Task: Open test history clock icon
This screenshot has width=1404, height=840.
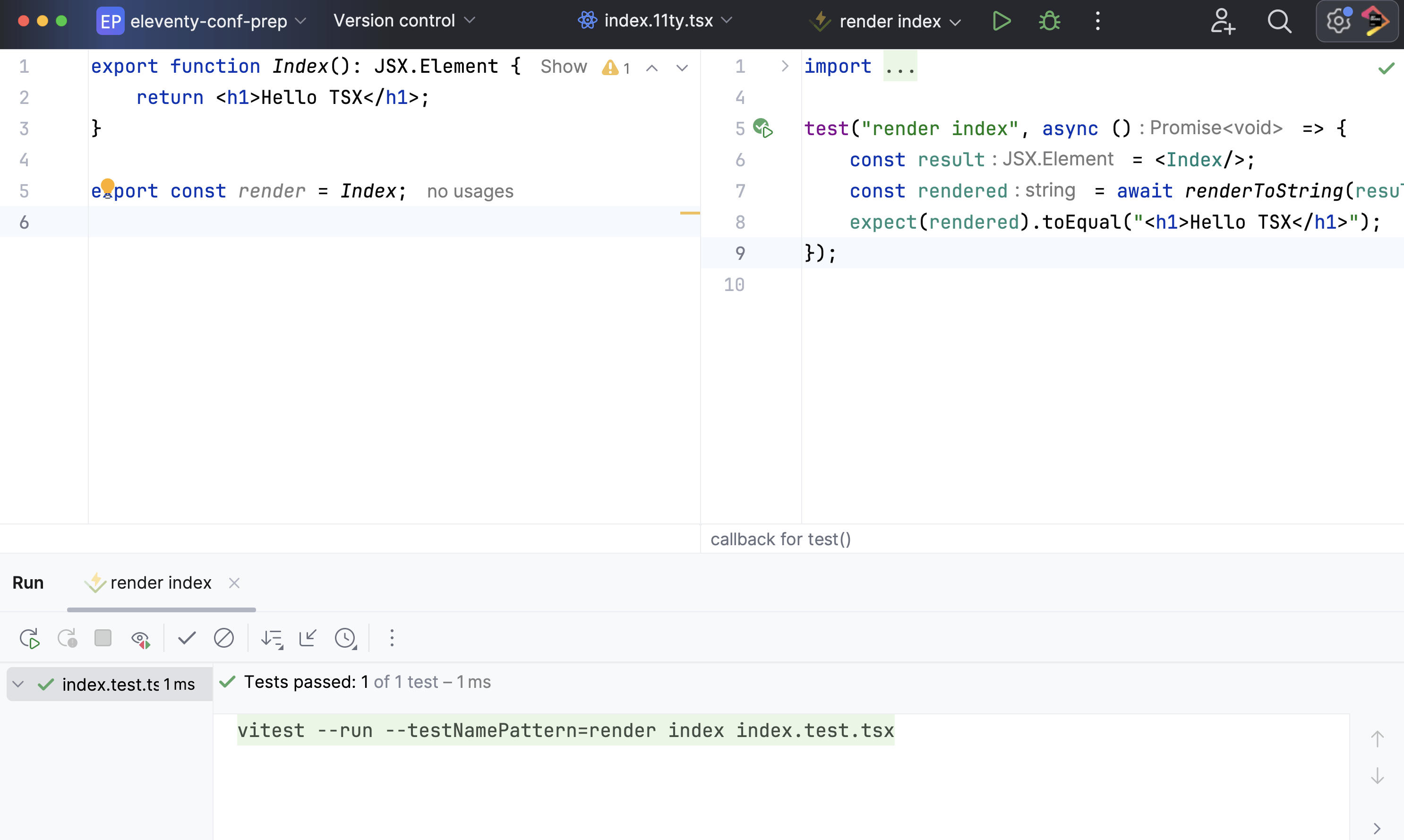Action: tap(345, 638)
